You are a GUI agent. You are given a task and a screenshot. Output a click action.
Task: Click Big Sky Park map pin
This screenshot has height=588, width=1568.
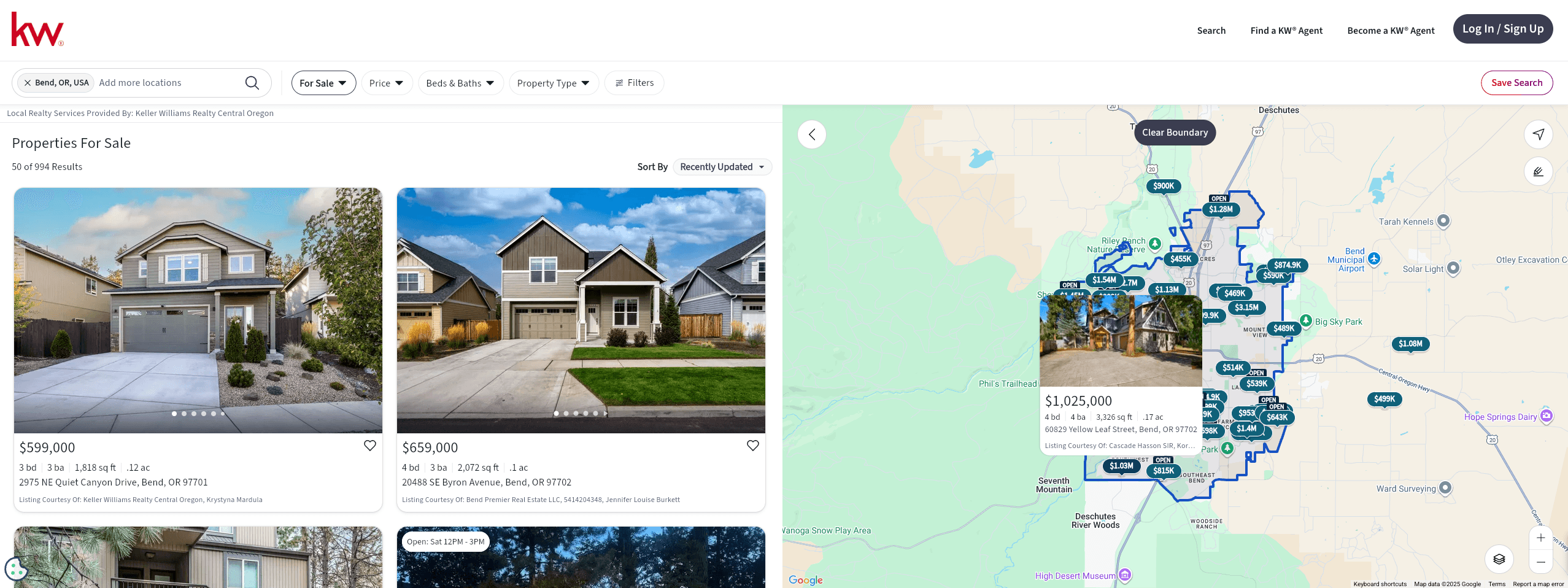(x=1306, y=320)
